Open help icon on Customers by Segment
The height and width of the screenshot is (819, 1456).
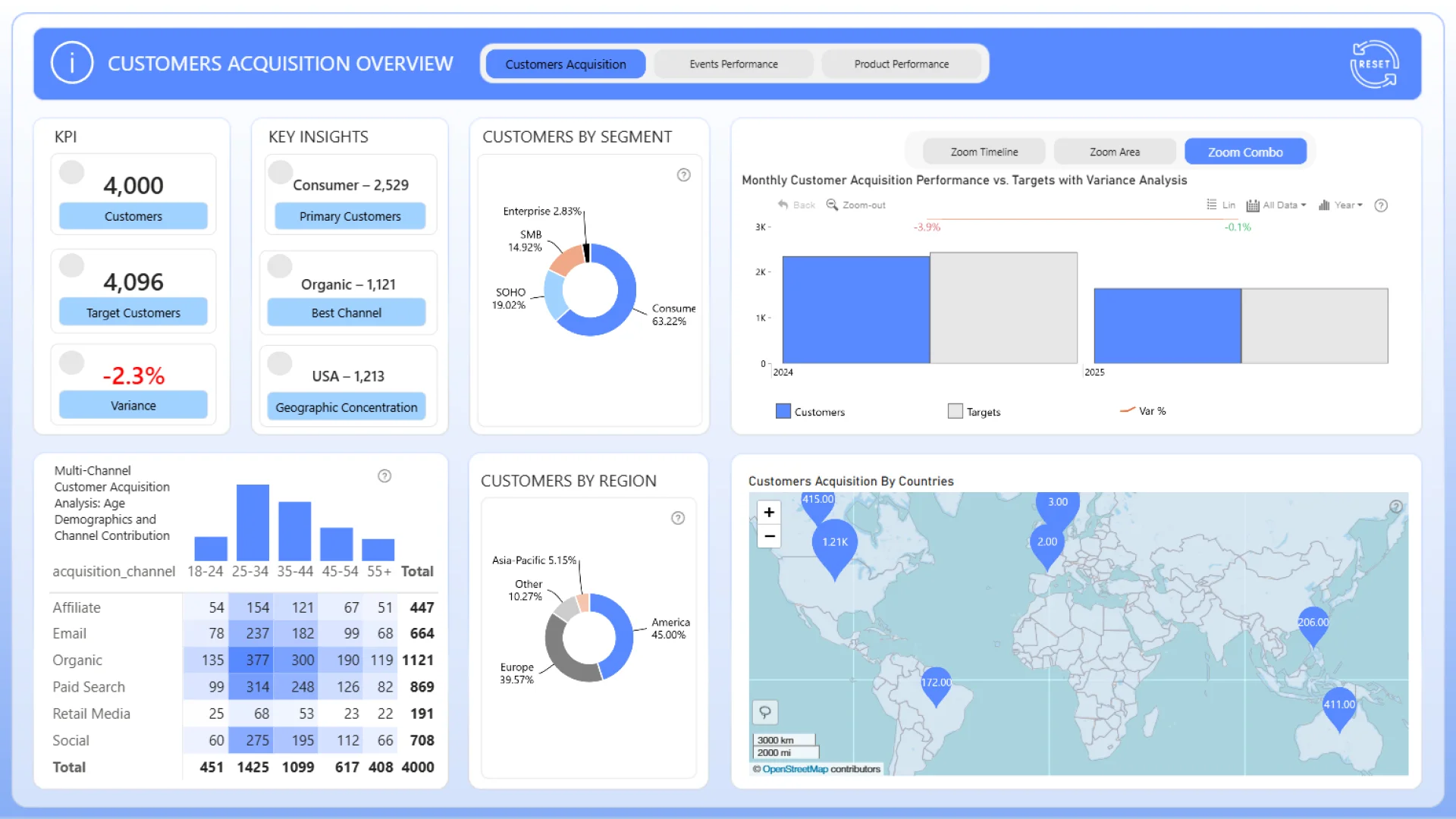click(683, 175)
